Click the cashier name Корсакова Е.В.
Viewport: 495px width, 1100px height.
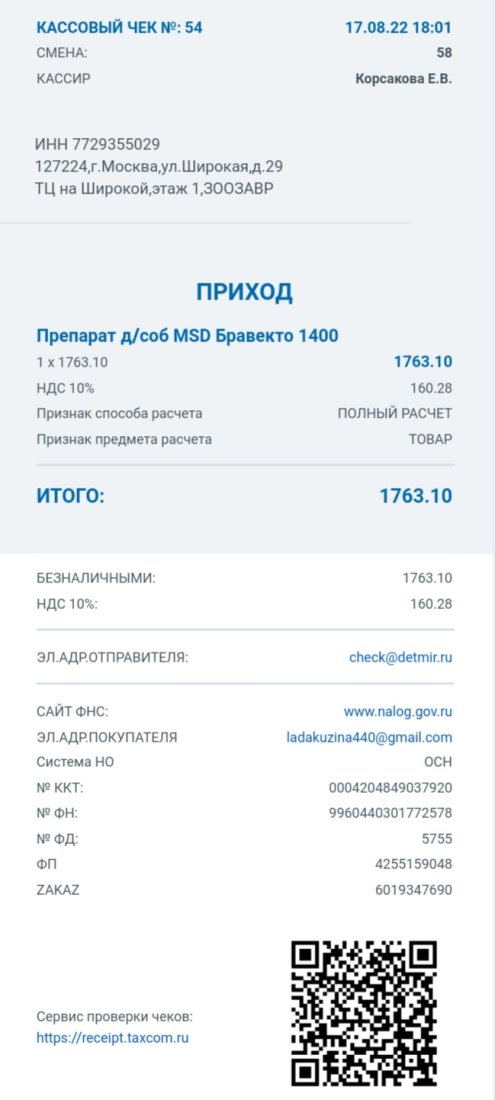coord(404,79)
